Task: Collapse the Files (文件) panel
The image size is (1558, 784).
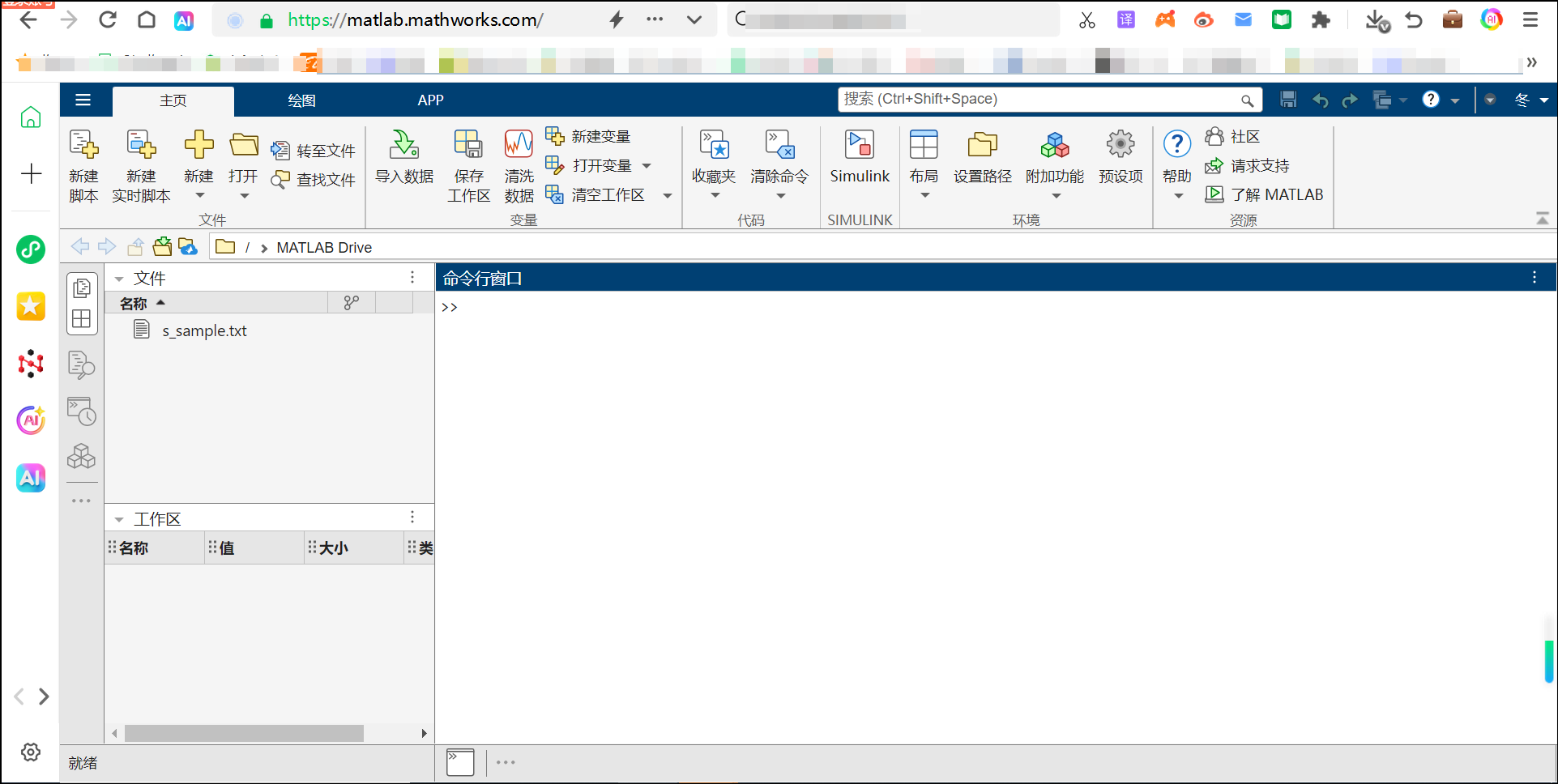Action: click(x=119, y=279)
